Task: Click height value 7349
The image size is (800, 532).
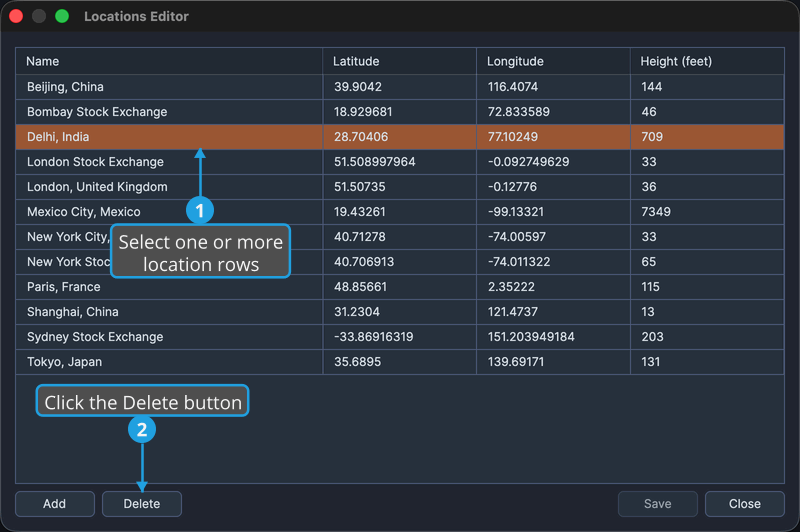Action: 656,212
